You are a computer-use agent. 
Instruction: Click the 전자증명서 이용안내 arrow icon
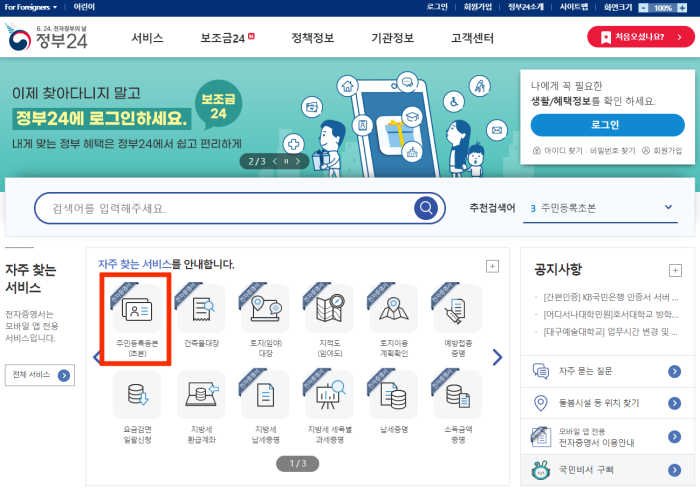(675, 437)
